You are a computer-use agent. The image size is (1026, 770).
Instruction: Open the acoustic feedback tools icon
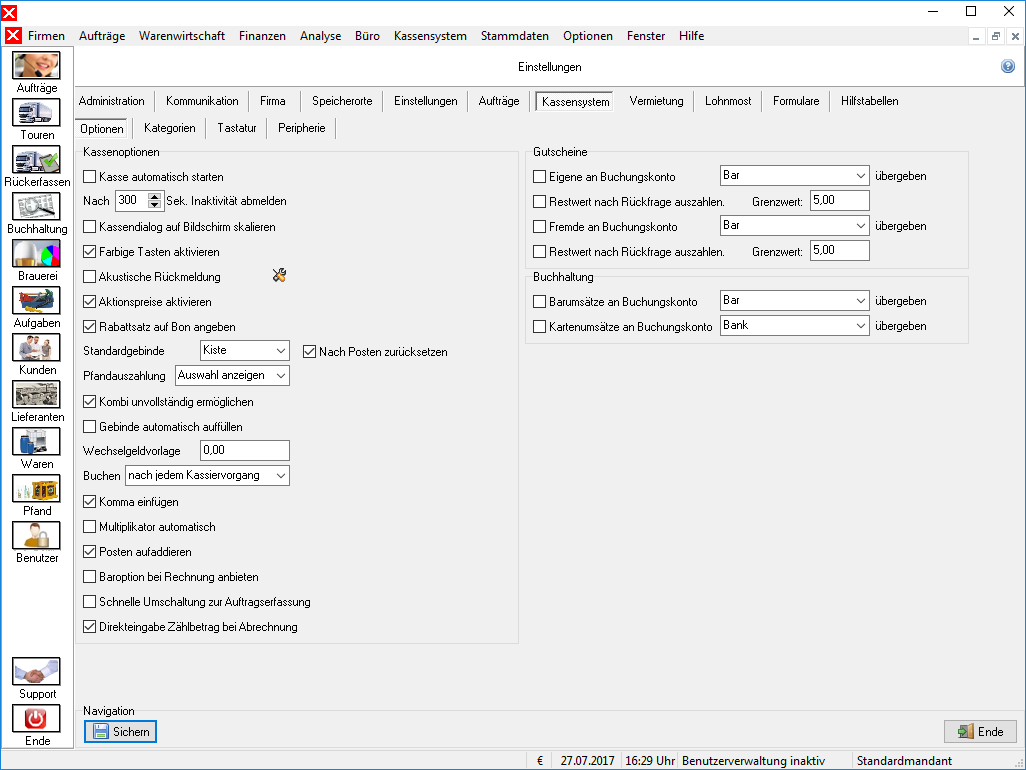point(279,275)
